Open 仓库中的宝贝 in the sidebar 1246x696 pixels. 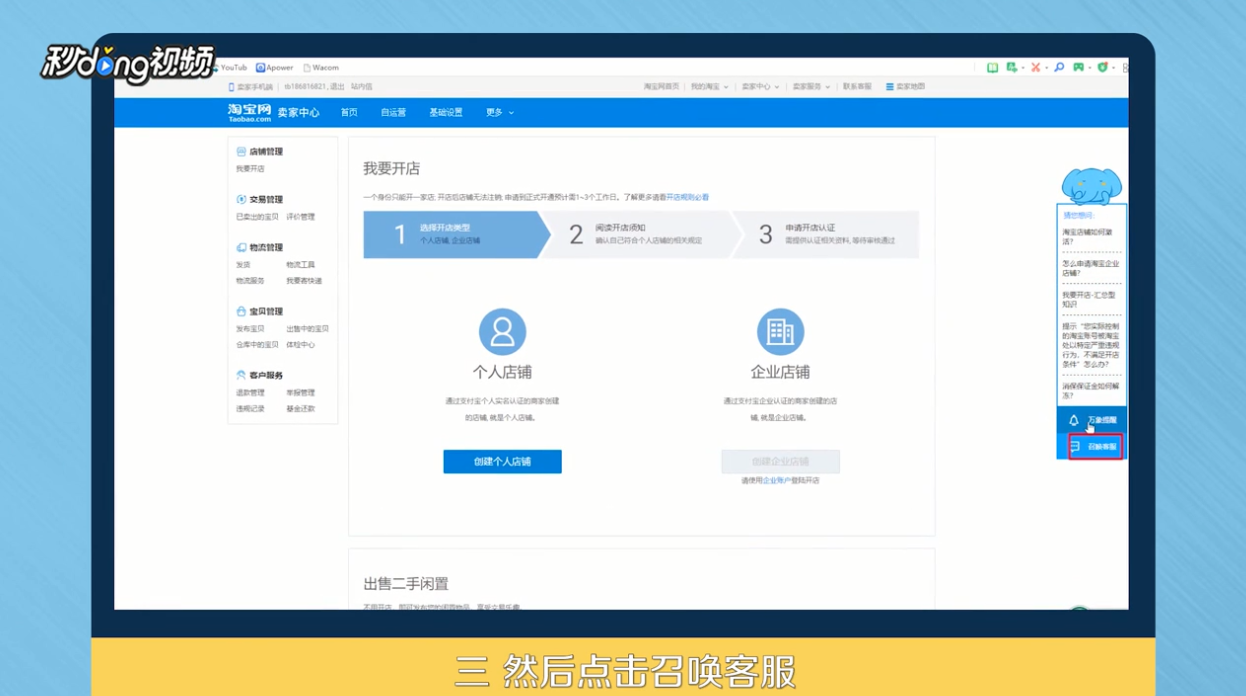click(x=257, y=345)
